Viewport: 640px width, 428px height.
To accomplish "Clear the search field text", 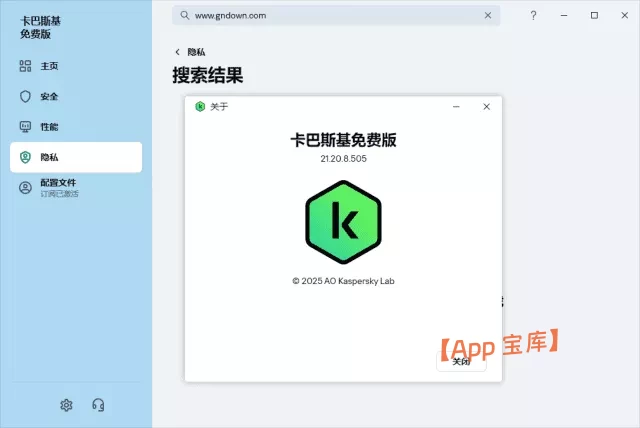I will (488, 16).
